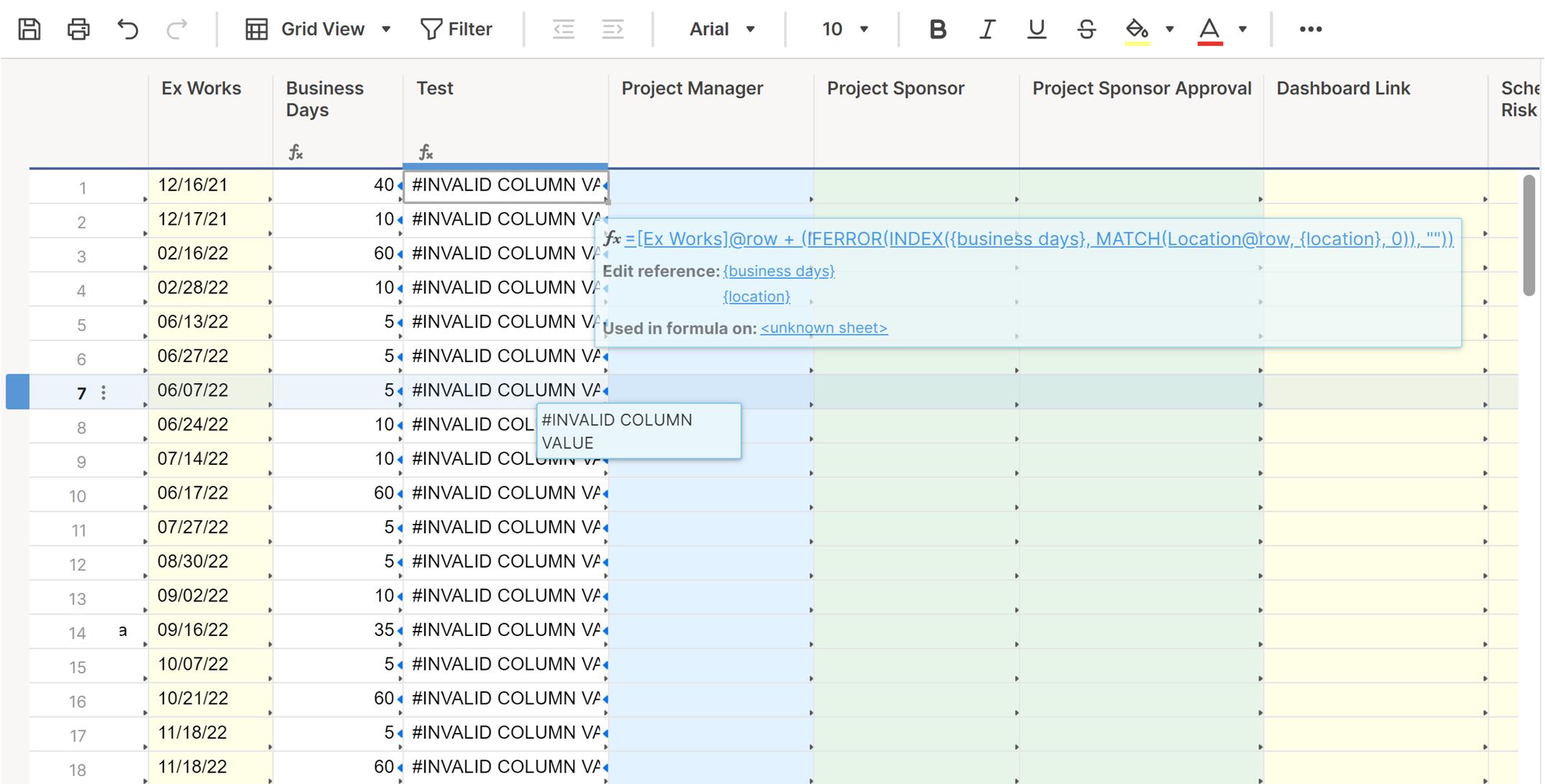This screenshot has width=1545, height=784.
Task: Select the Test column header
Action: tap(506, 121)
